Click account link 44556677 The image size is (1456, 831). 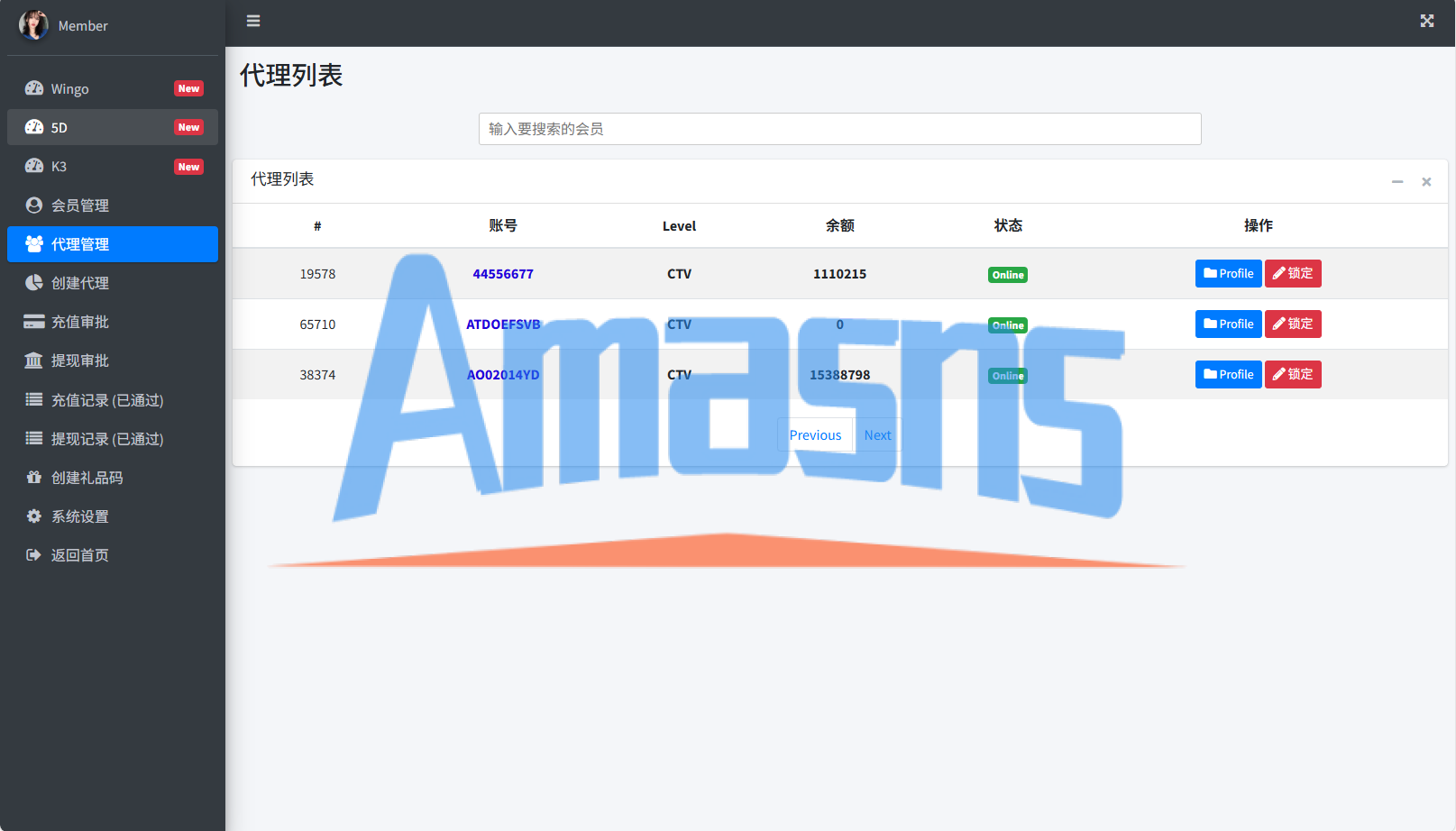(x=503, y=273)
